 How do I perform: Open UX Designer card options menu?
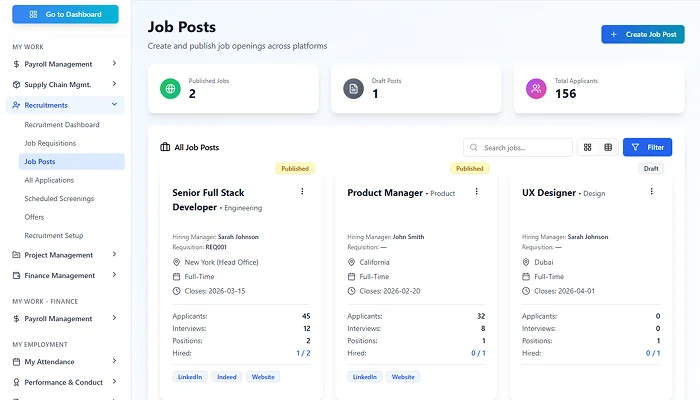click(652, 191)
